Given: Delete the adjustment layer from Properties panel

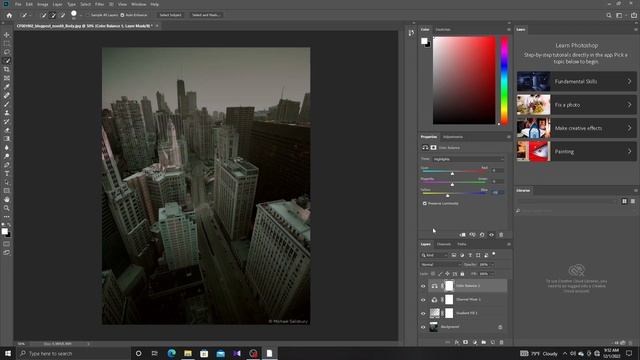Looking at the screenshot, I should (501, 235).
